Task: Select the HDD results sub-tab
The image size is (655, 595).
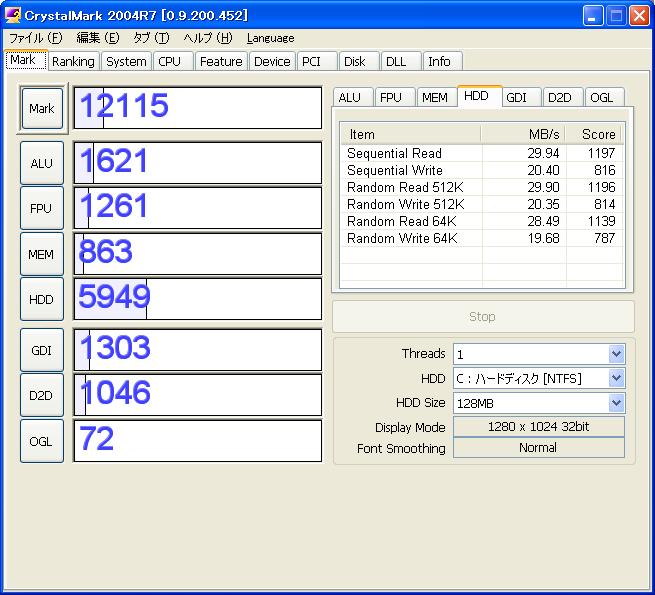Action: pyautogui.click(x=479, y=96)
